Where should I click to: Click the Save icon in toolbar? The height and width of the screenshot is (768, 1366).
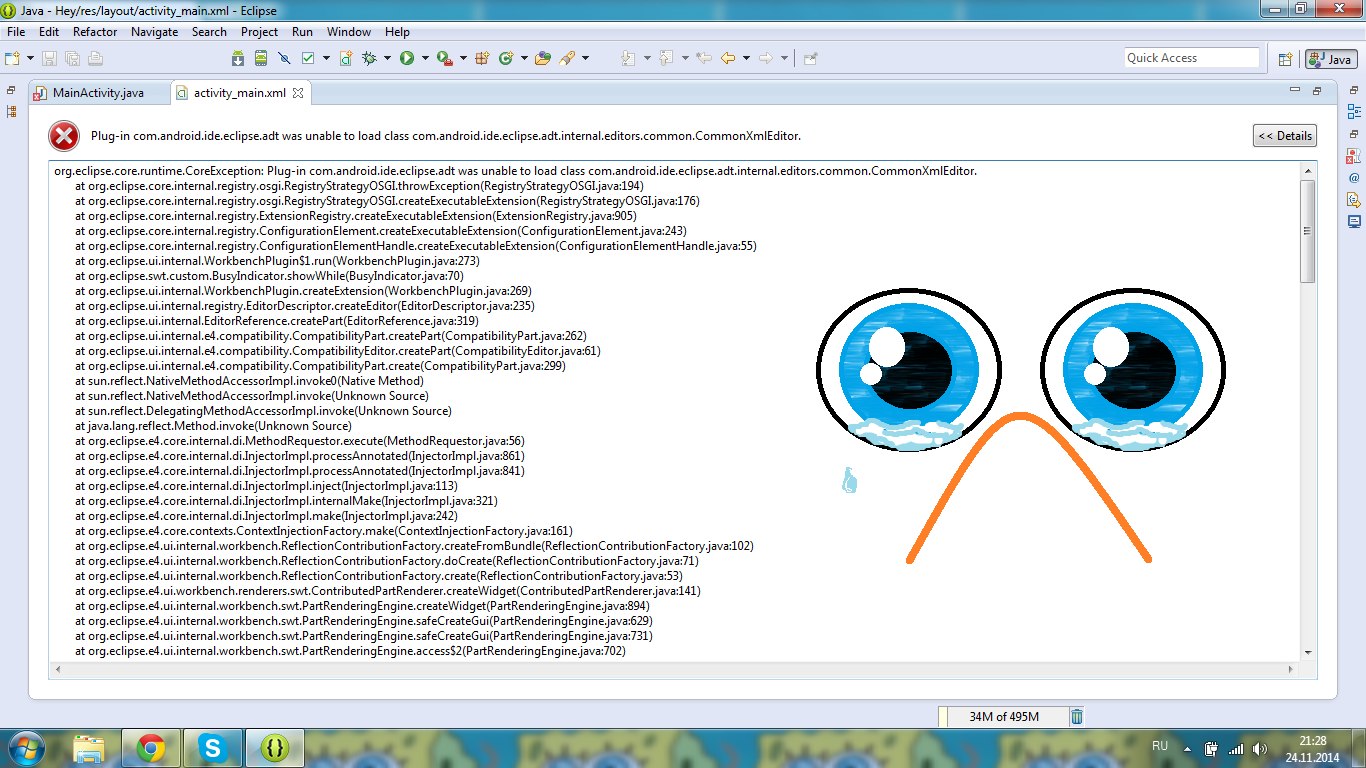(x=49, y=58)
